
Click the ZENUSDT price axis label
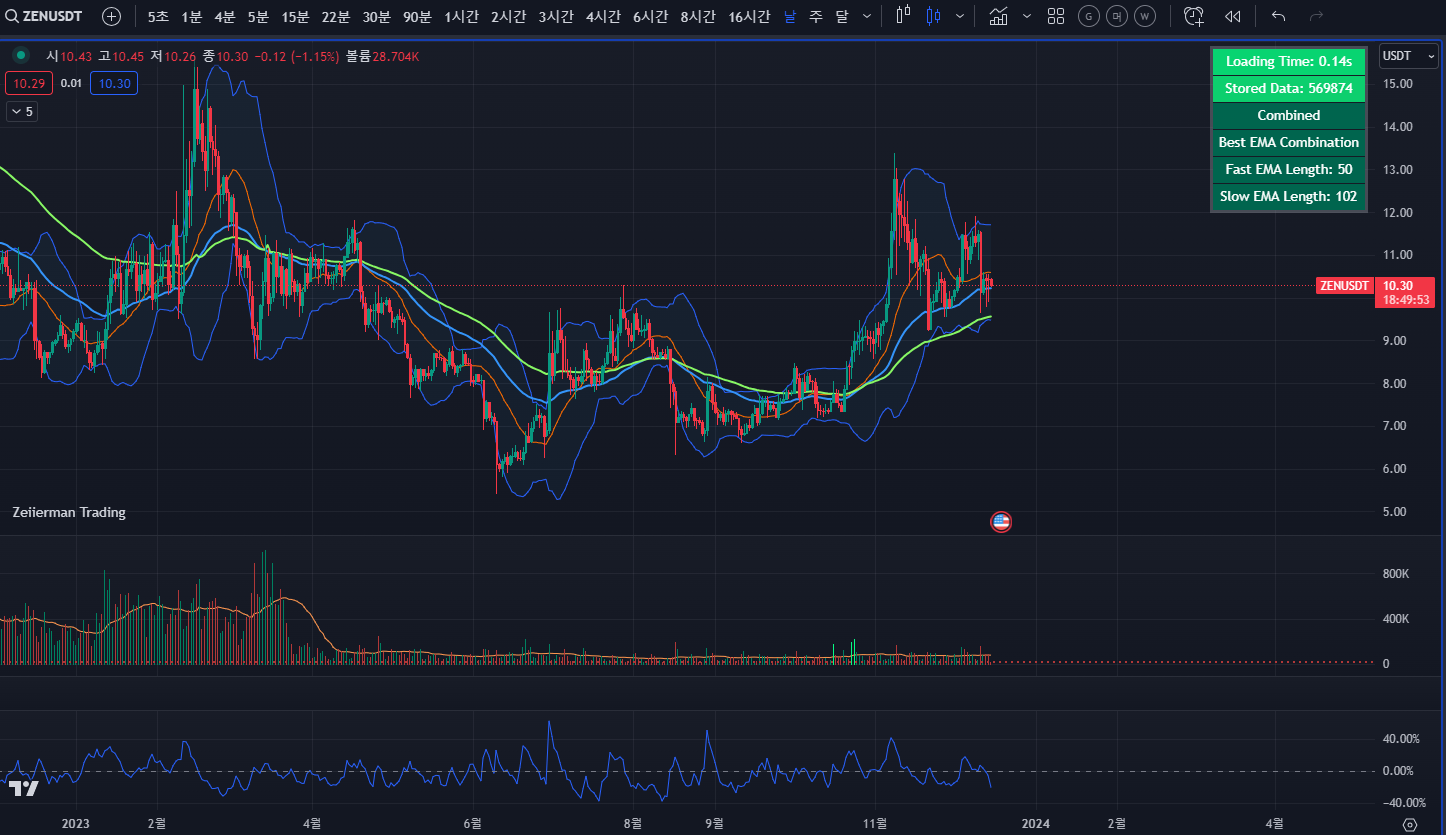(1344, 285)
